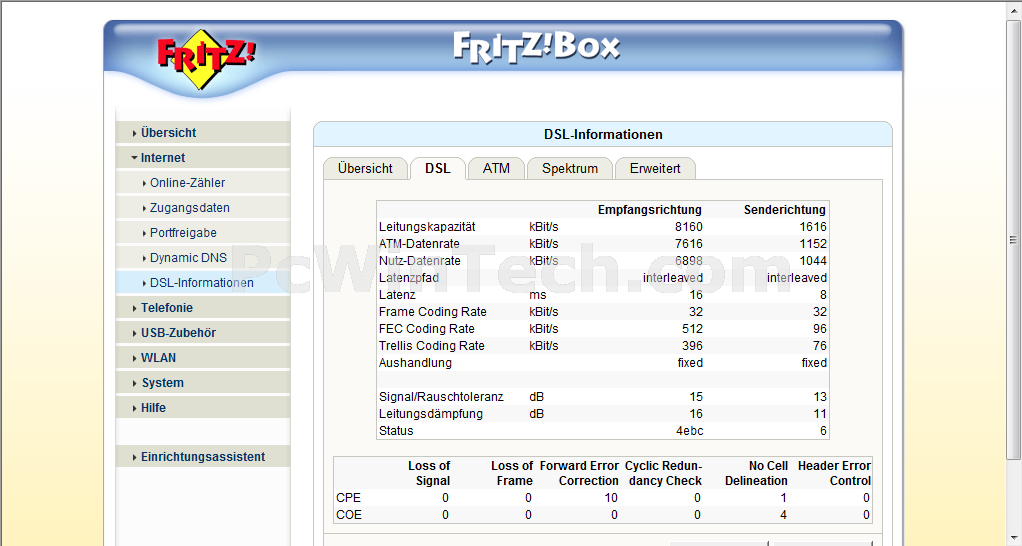1022x546 pixels.
Task: Click the CPE row label
Action: coord(348,498)
